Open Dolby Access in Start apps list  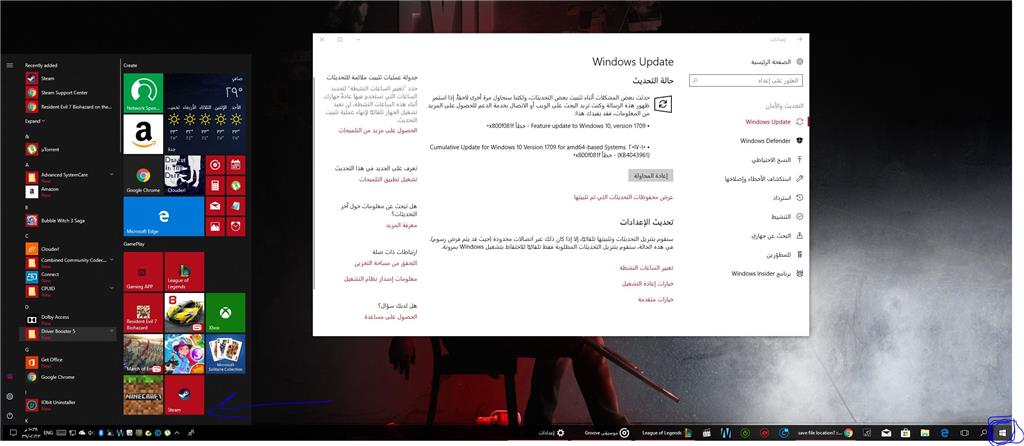(x=68, y=319)
